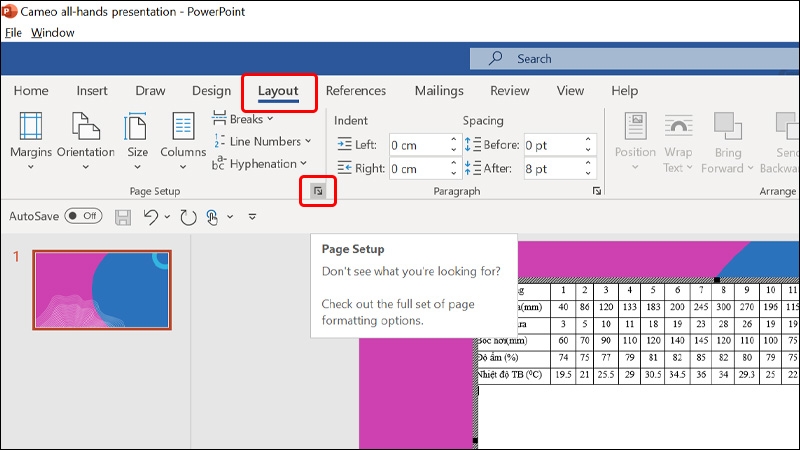The width and height of the screenshot is (800, 450).
Task: Click the Search magnifier icon
Action: click(495, 58)
